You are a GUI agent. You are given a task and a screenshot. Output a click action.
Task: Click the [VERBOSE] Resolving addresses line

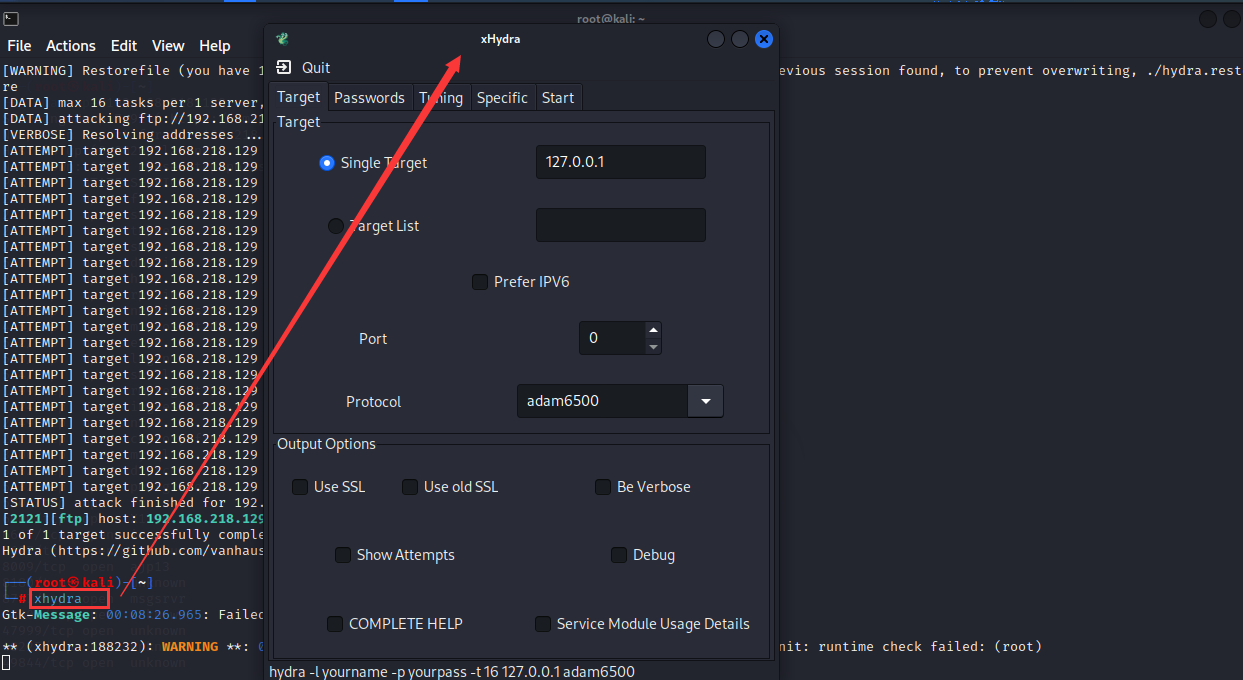coord(132,135)
